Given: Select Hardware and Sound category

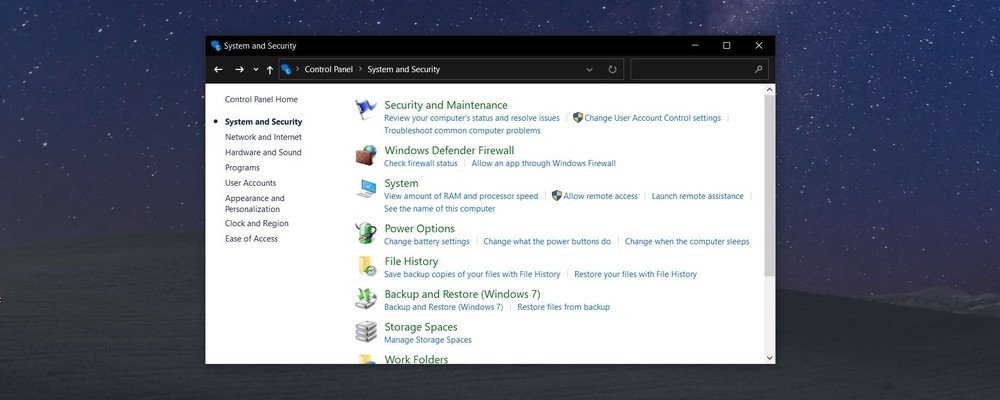Looking at the screenshot, I should [x=263, y=152].
